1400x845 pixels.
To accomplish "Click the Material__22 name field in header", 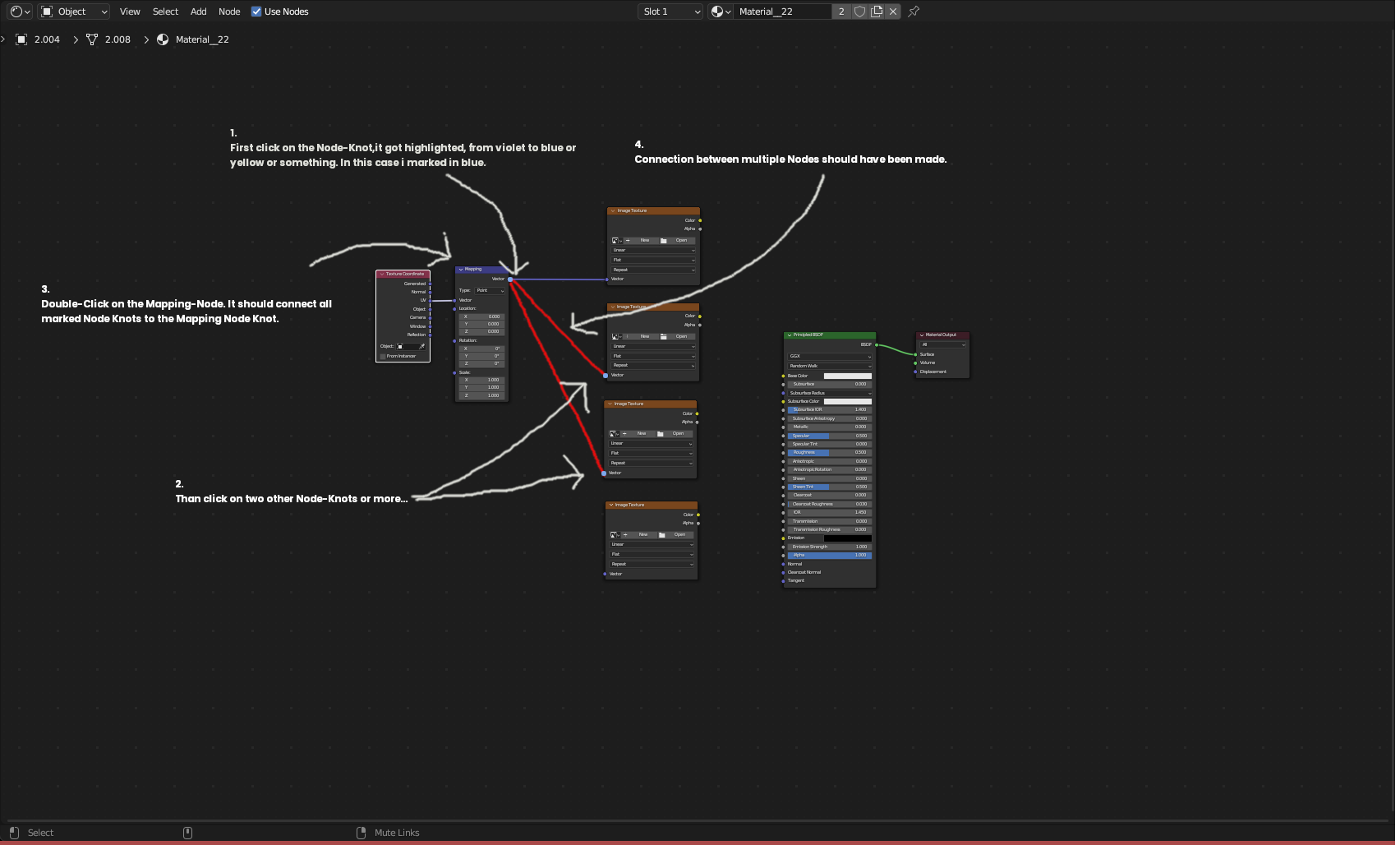I will tap(783, 12).
